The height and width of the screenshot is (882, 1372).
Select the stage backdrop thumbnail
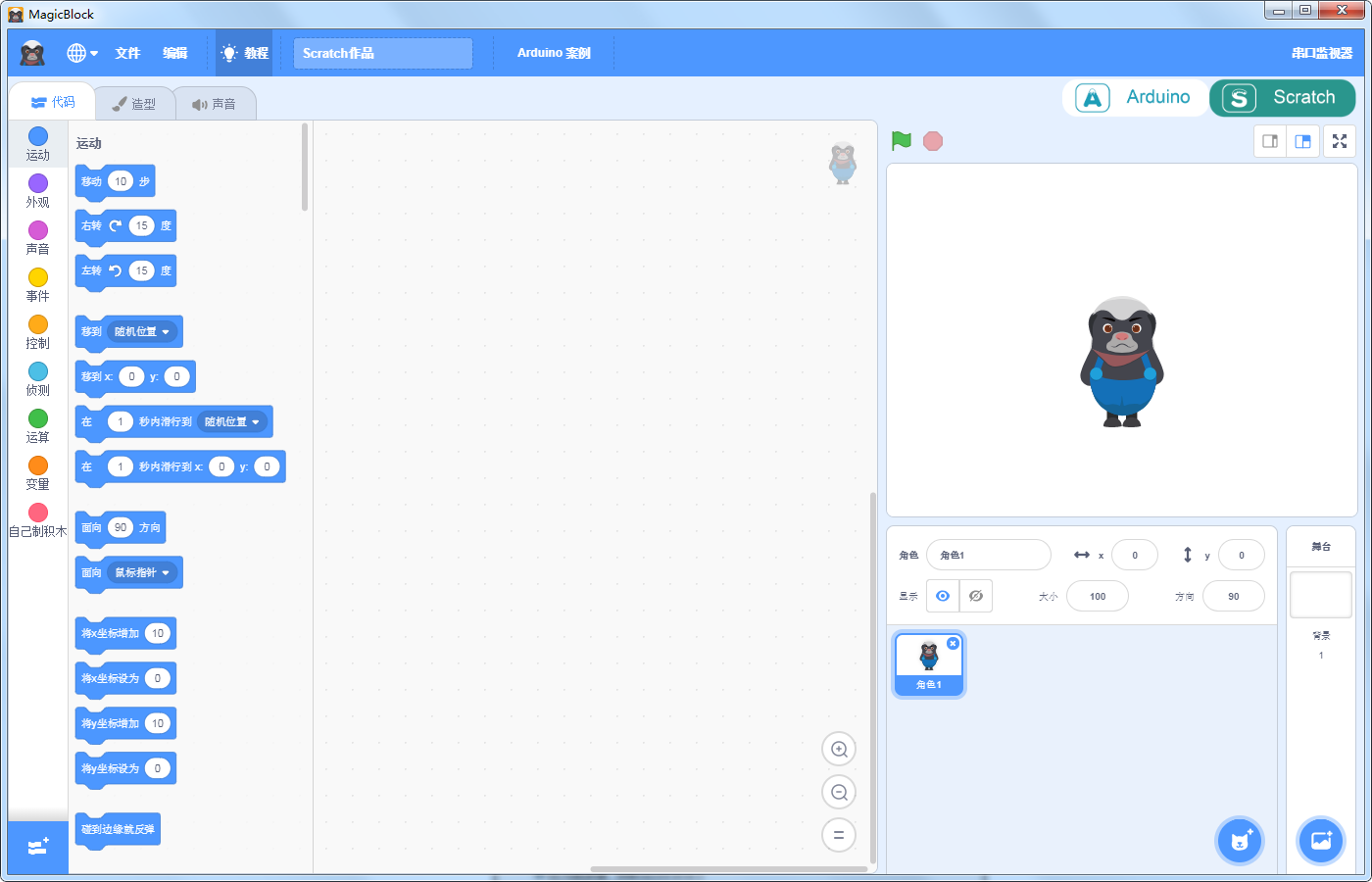1321,595
